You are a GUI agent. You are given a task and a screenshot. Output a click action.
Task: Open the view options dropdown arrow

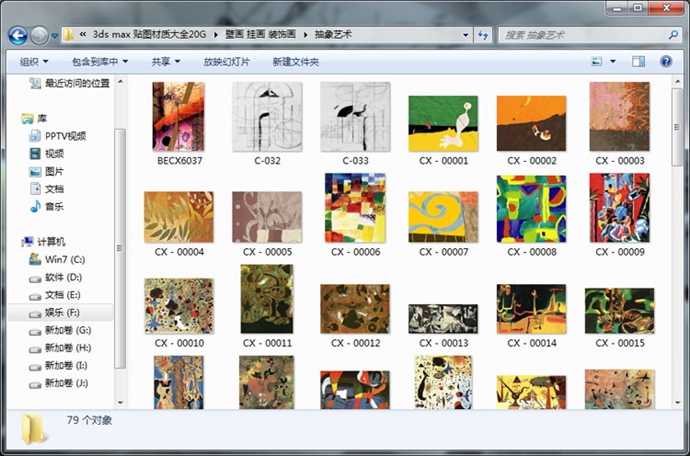tap(613, 62)
